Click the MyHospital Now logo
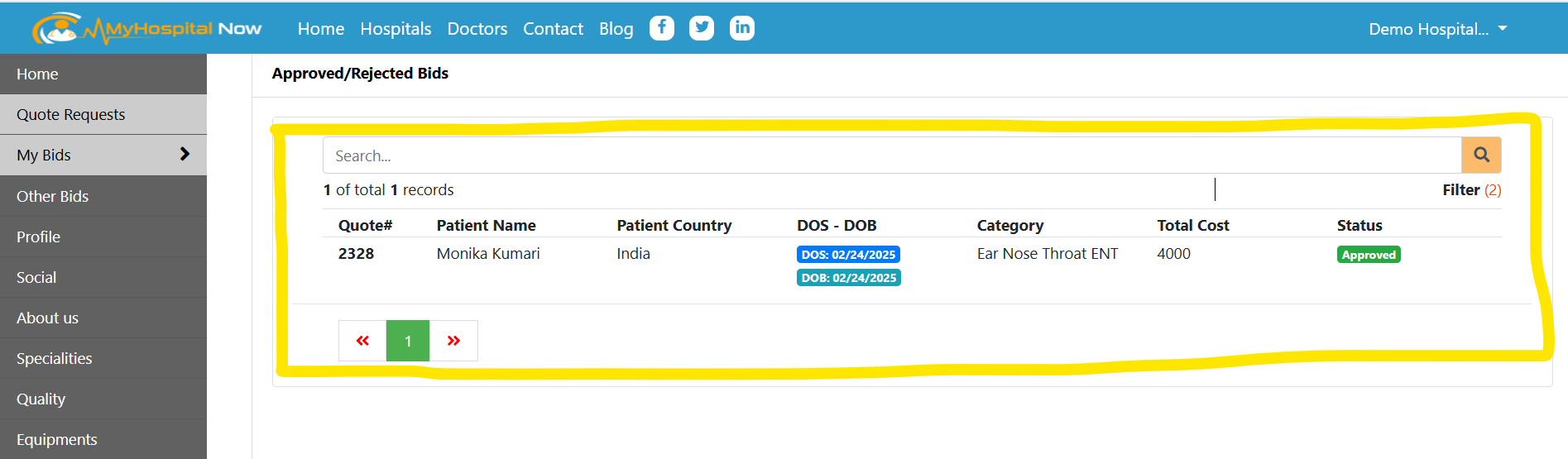The width and height of the screenshot is (1568, 459). [147, 29]
